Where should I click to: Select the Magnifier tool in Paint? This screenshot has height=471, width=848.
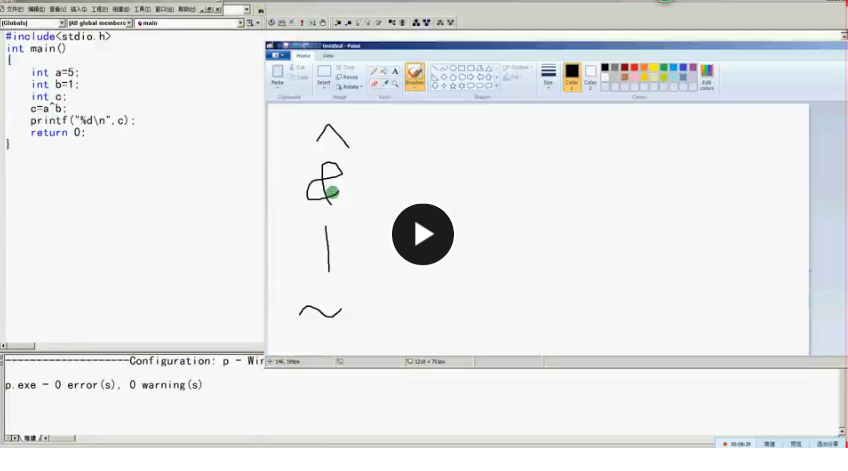(x=395, y=83)
